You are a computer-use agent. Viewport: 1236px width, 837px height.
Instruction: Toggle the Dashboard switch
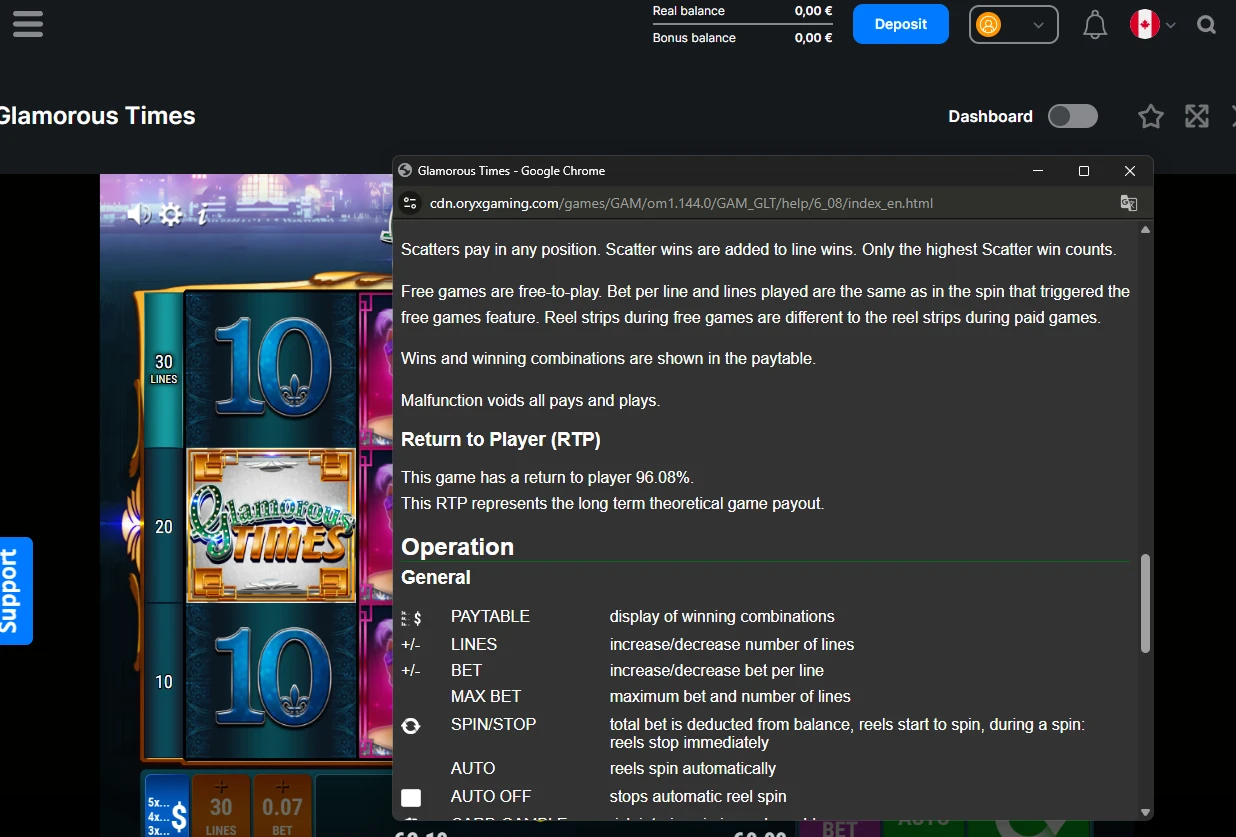click(1073, 116)
